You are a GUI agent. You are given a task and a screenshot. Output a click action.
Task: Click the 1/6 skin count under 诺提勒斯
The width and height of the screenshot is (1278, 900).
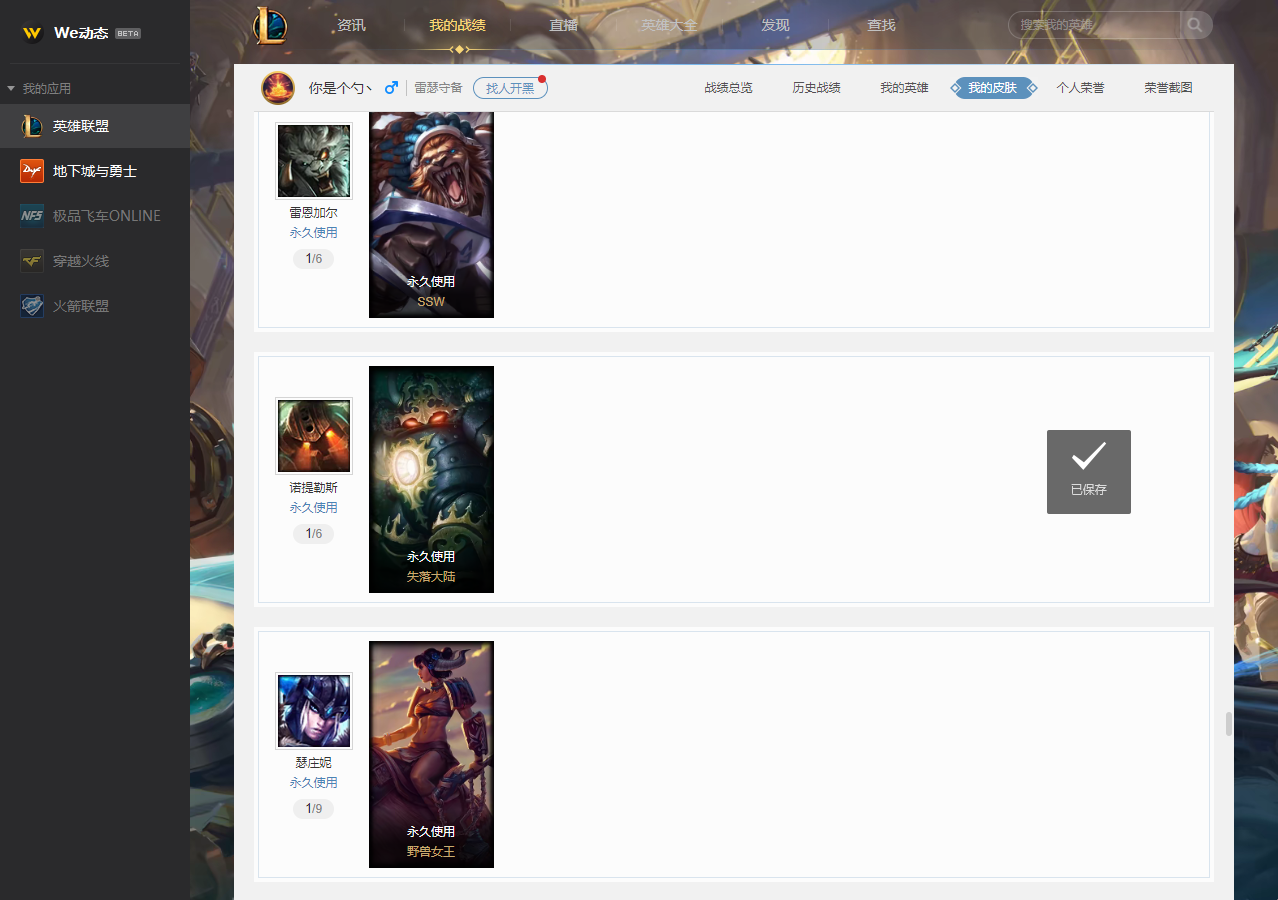point(314,534)
